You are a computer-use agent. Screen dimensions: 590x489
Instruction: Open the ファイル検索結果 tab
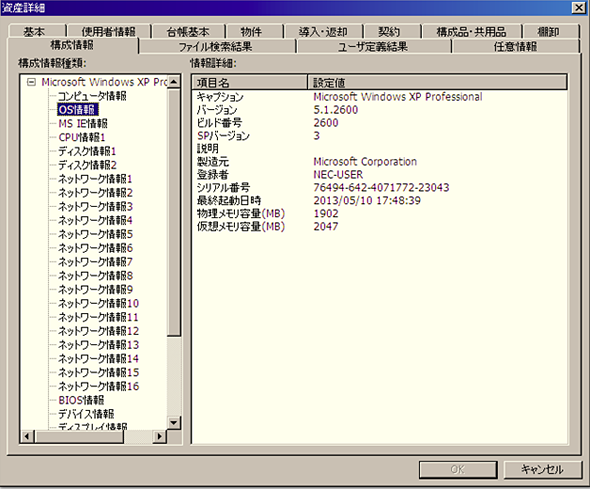point(215,47)
